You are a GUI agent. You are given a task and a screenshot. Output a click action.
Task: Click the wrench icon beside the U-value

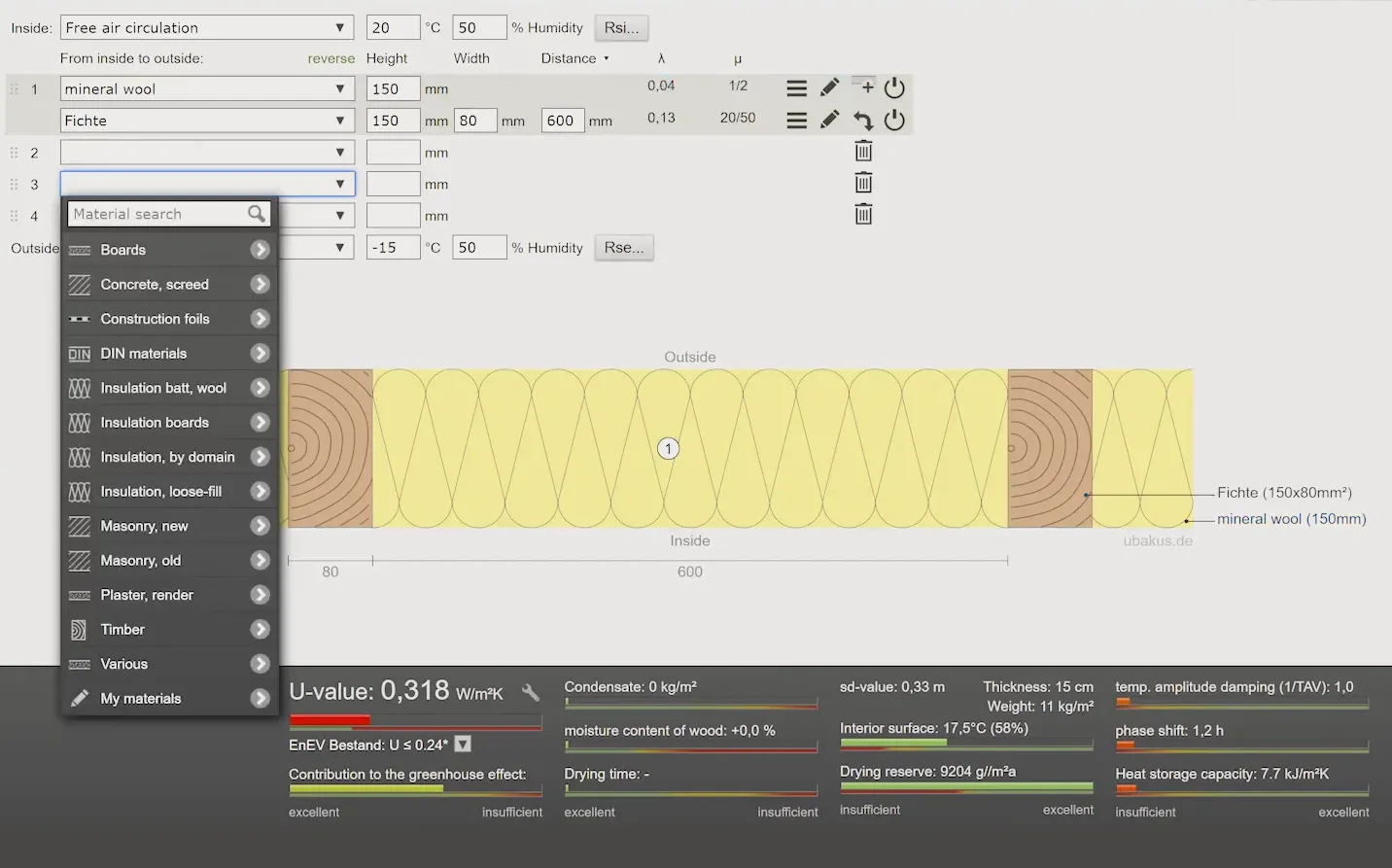531,692
